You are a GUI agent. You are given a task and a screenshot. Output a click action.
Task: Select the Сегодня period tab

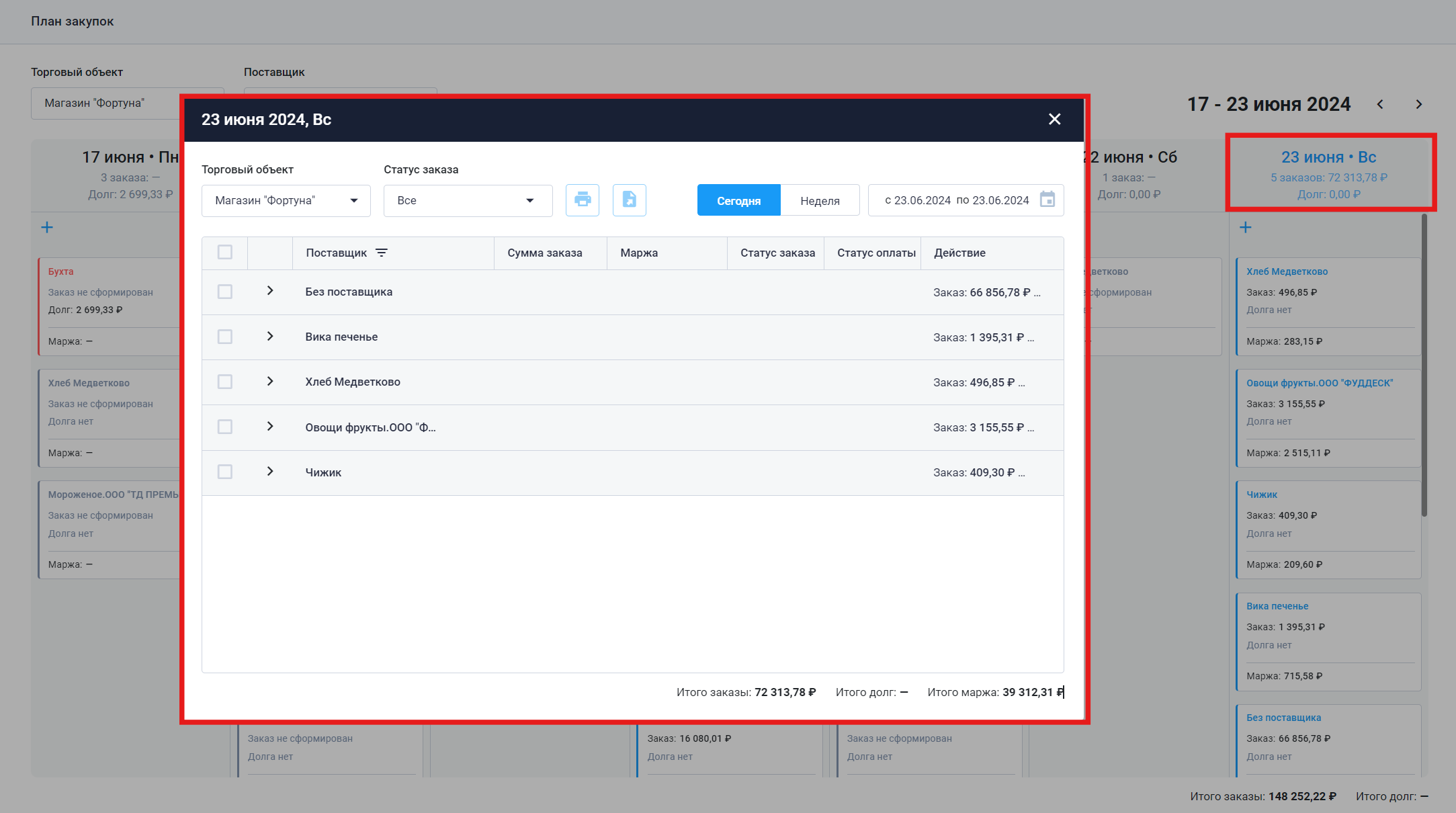[x=738, y=200]
